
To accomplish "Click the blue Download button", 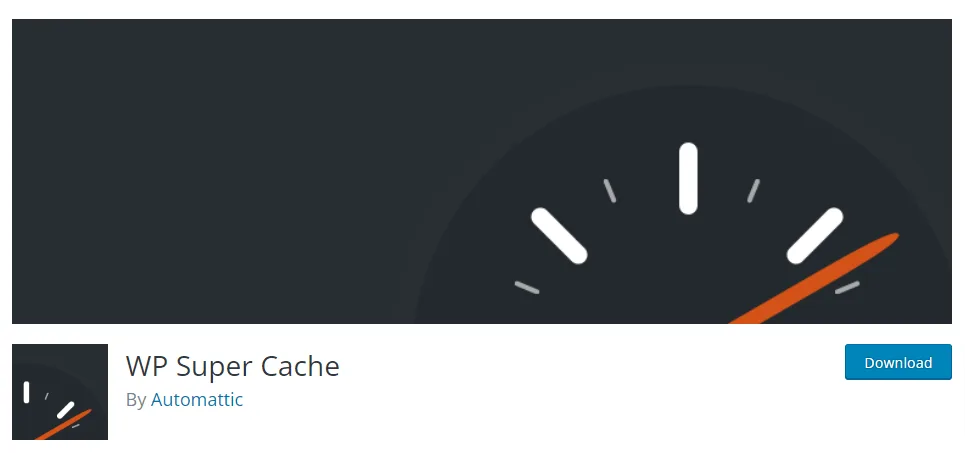I will tap(898, 362).
